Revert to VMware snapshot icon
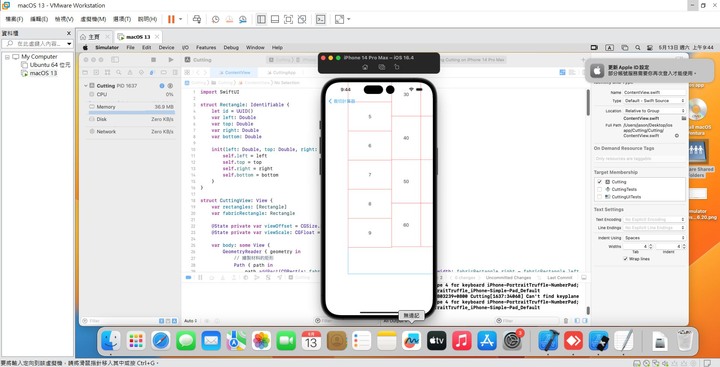Viewport: 720px width, 367px height. [x=229, y=19]
